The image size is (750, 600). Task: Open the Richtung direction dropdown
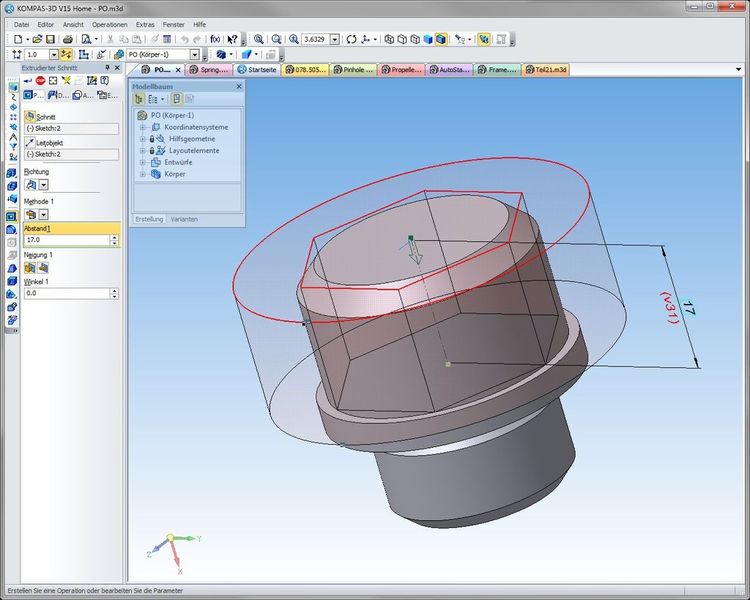(44, 185)
